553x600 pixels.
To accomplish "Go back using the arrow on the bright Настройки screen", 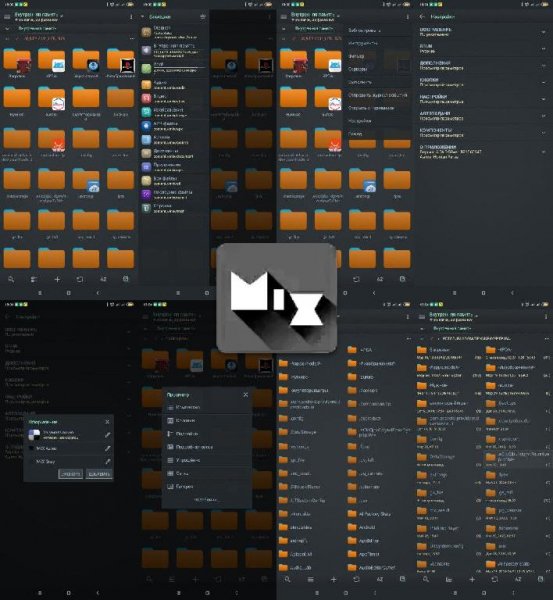I will 422,16.
